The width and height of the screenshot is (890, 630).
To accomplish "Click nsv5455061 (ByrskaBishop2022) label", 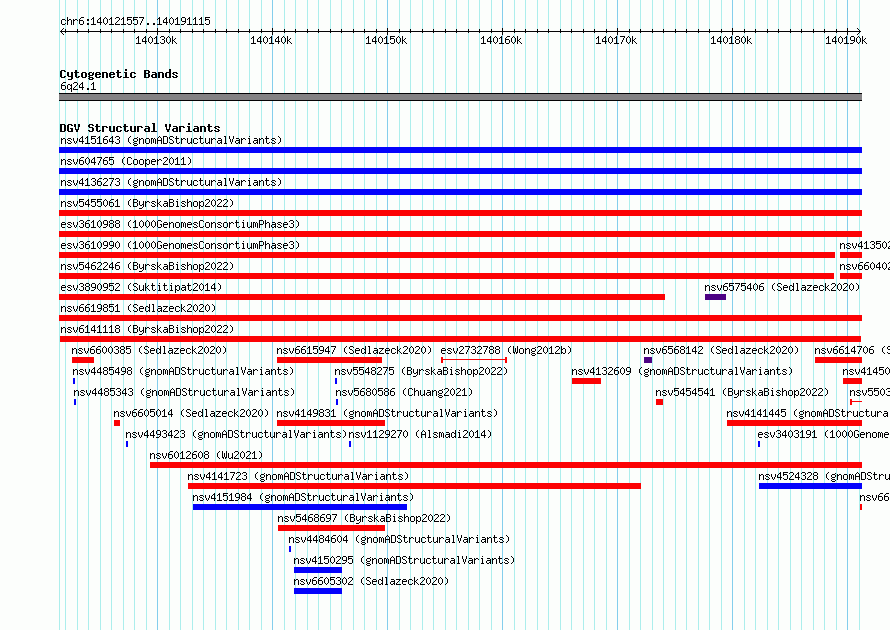I will (x=147, y=203).
